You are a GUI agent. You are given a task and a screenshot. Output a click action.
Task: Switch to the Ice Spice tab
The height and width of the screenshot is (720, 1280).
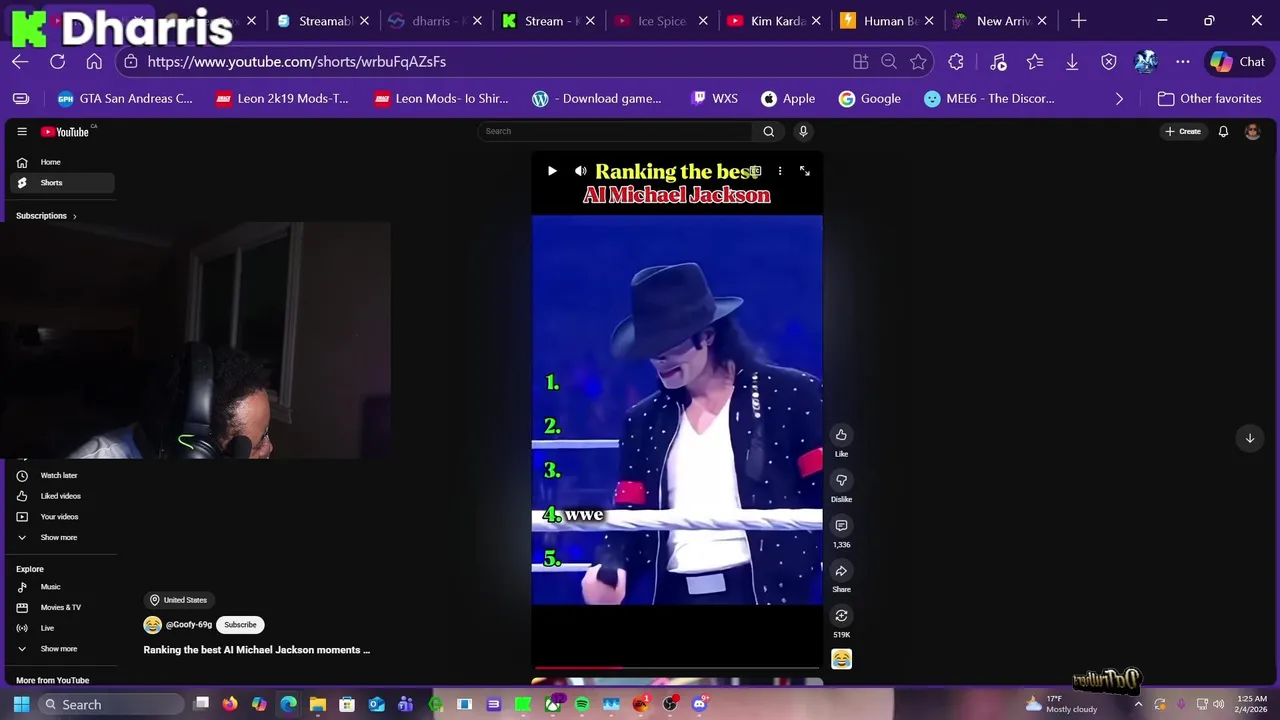point(661,21)
